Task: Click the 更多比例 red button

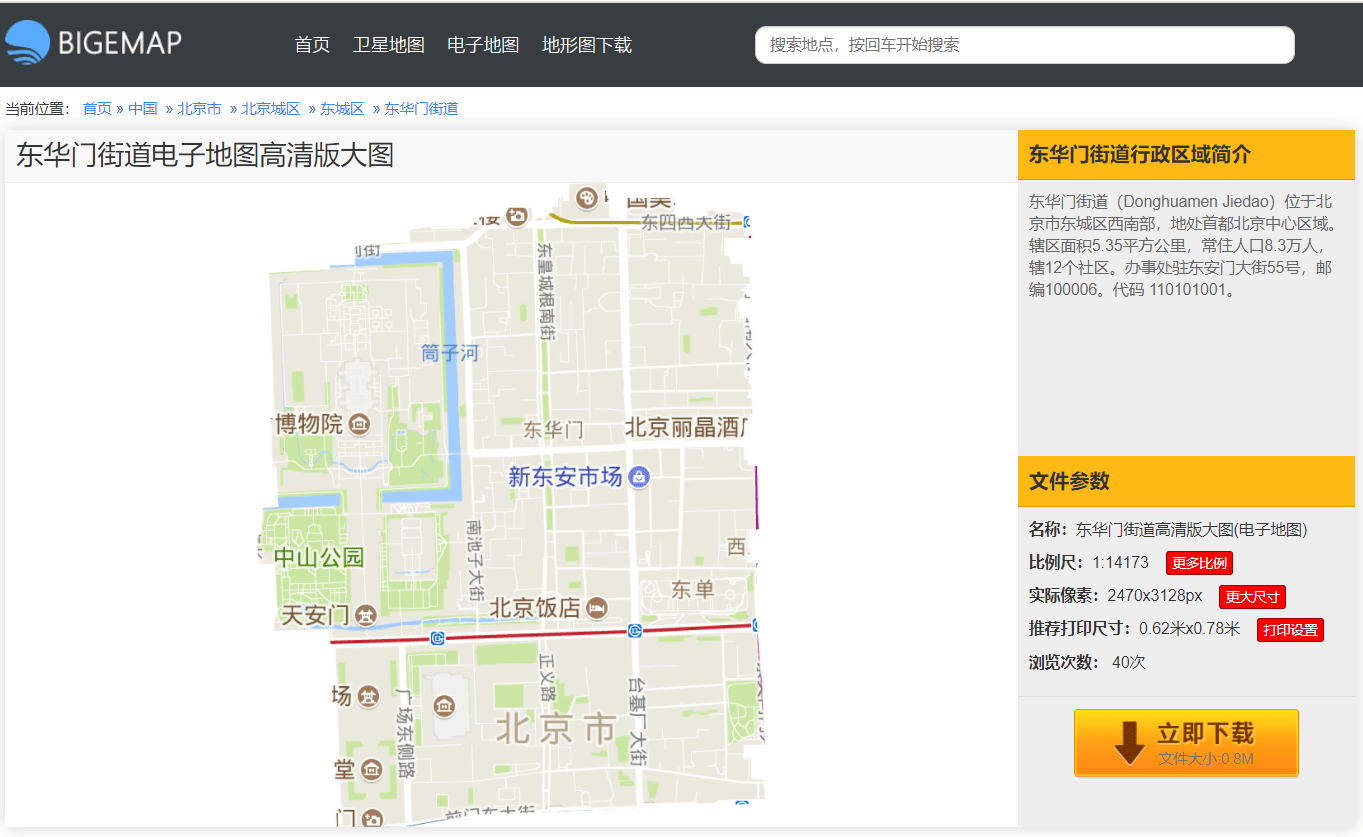Action: point(1199,563)
